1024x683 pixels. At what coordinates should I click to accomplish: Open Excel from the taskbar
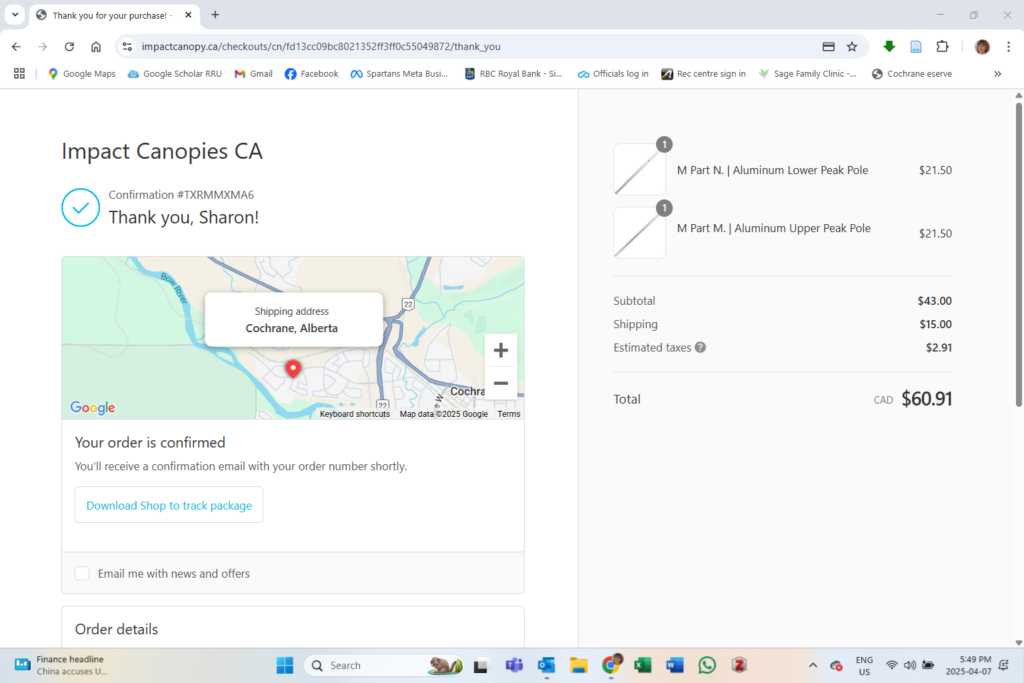pos(643,665)
